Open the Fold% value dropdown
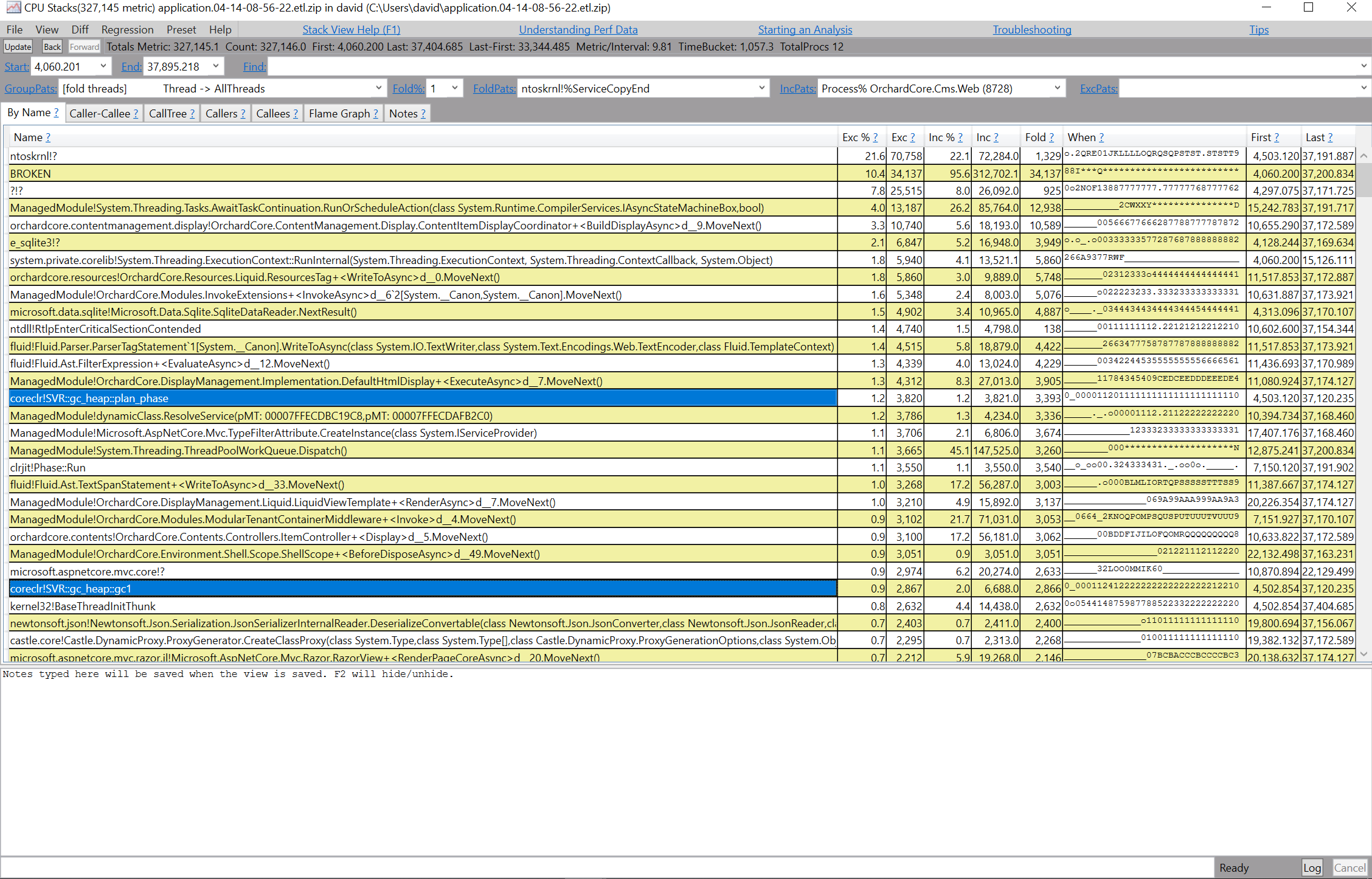 click(454, 88)
